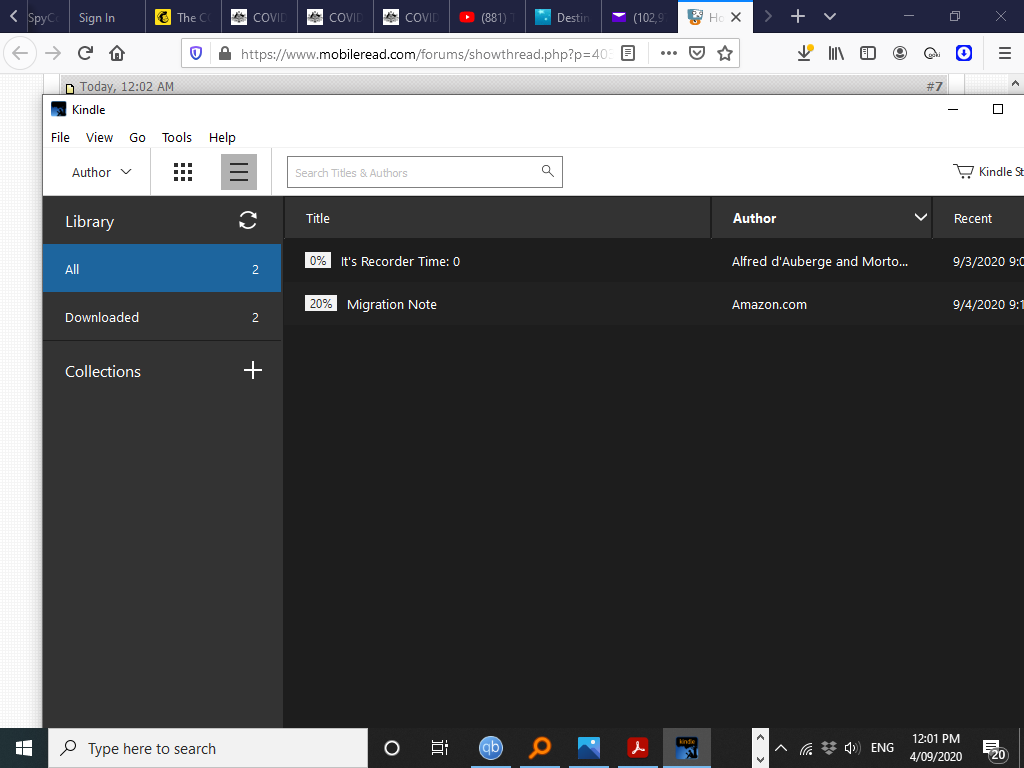Open Firefox tracking protection shield icon
The height and width of the screenshot is (768, 1024).
(x=196, y=54)
